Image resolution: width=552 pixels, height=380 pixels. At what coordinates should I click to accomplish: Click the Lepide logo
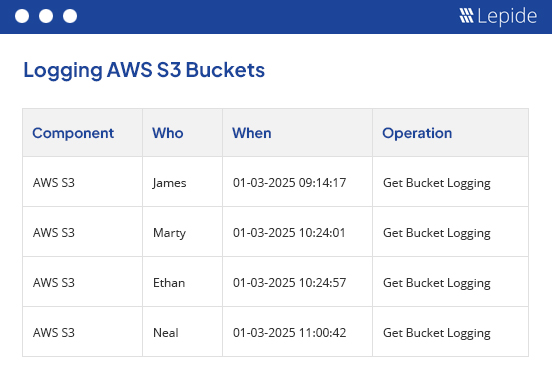tap(498, 16)
